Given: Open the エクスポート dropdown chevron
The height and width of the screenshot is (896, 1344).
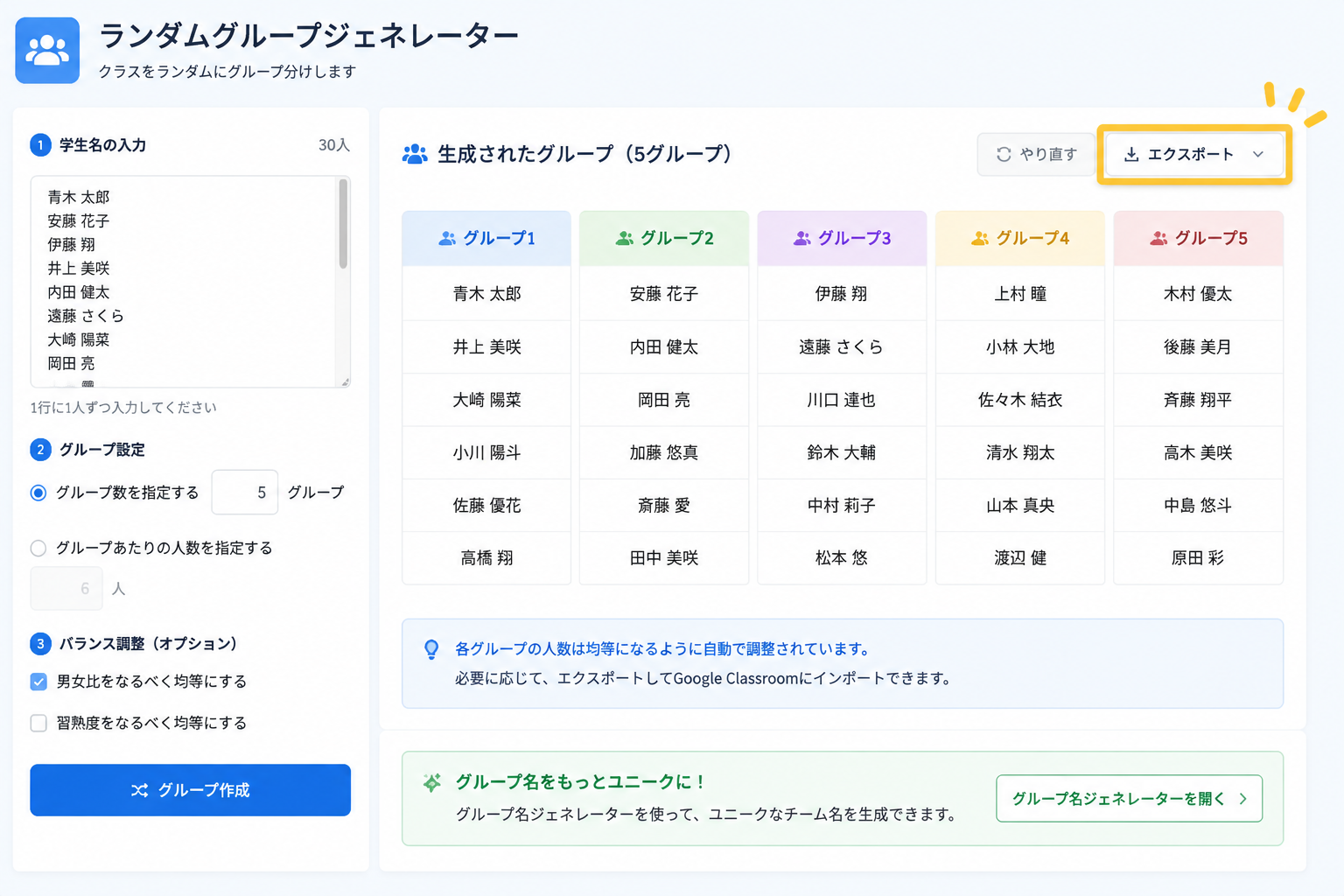Looking at the screenshot, I should [1258, 155].
